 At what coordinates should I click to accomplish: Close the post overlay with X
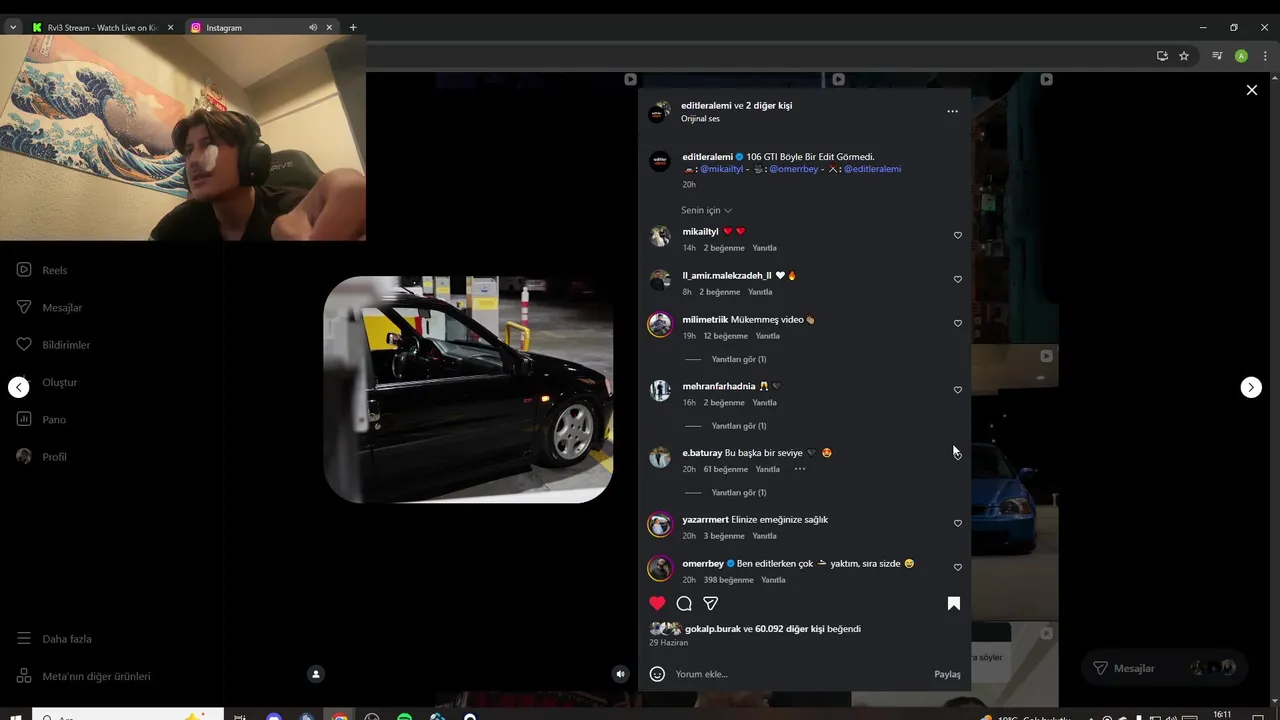pos(1251,90)
